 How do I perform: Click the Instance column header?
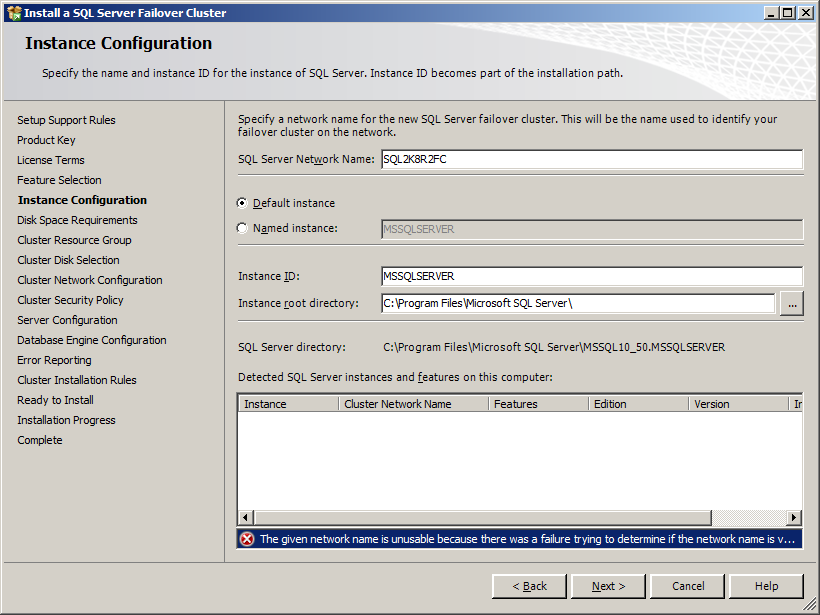click(289, 404)
